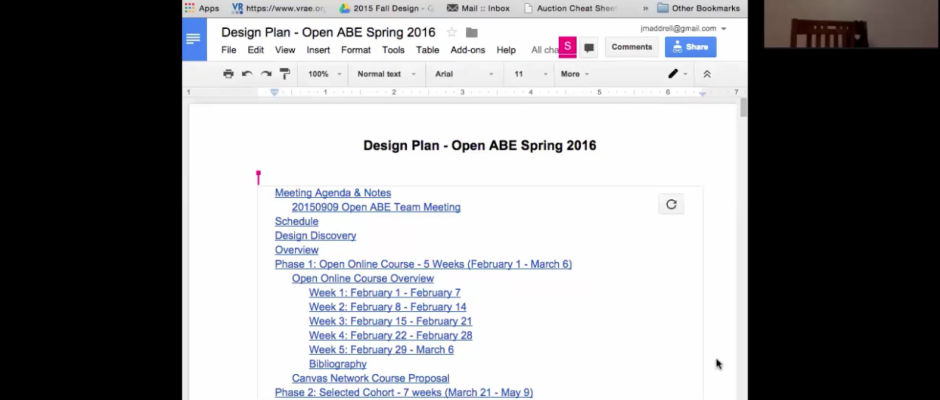Viewport: 940px width, 400px height.
Task: Expand the Normal text style dropdown
Action: click(385, 74)
